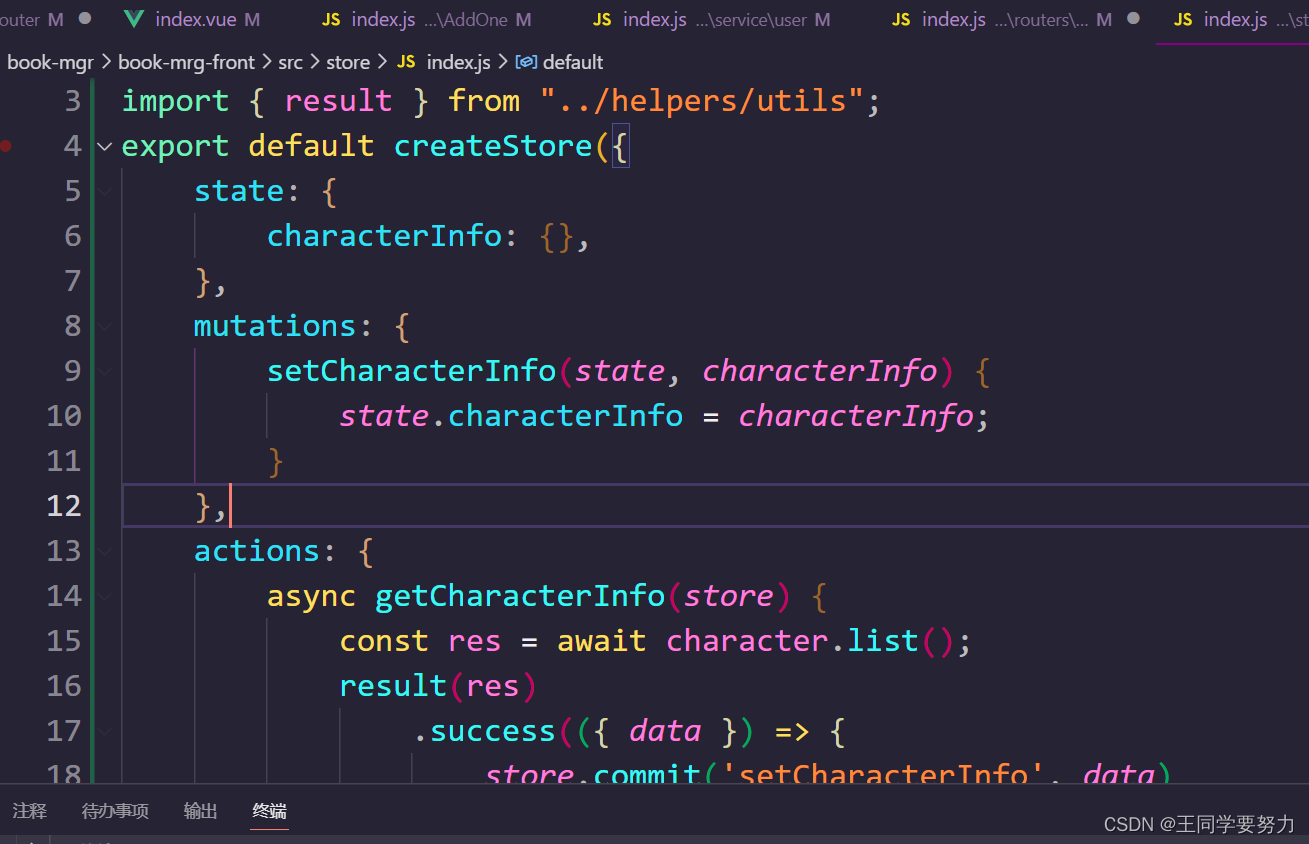Click the export keyword on line 4
1309x844 pixels.
click(x=175, y=146)
